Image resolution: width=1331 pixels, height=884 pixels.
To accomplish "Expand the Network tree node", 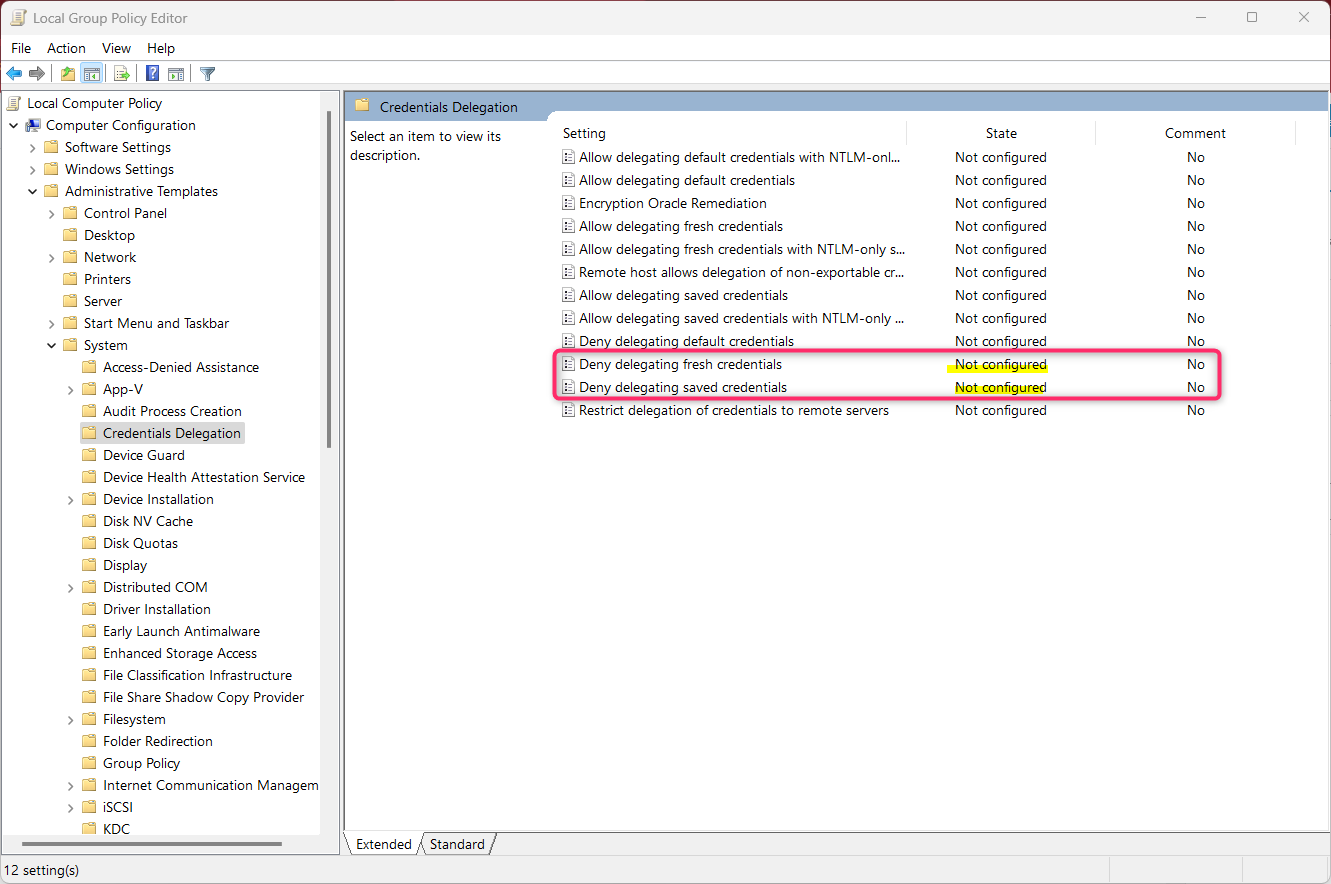I will point(51,256).
